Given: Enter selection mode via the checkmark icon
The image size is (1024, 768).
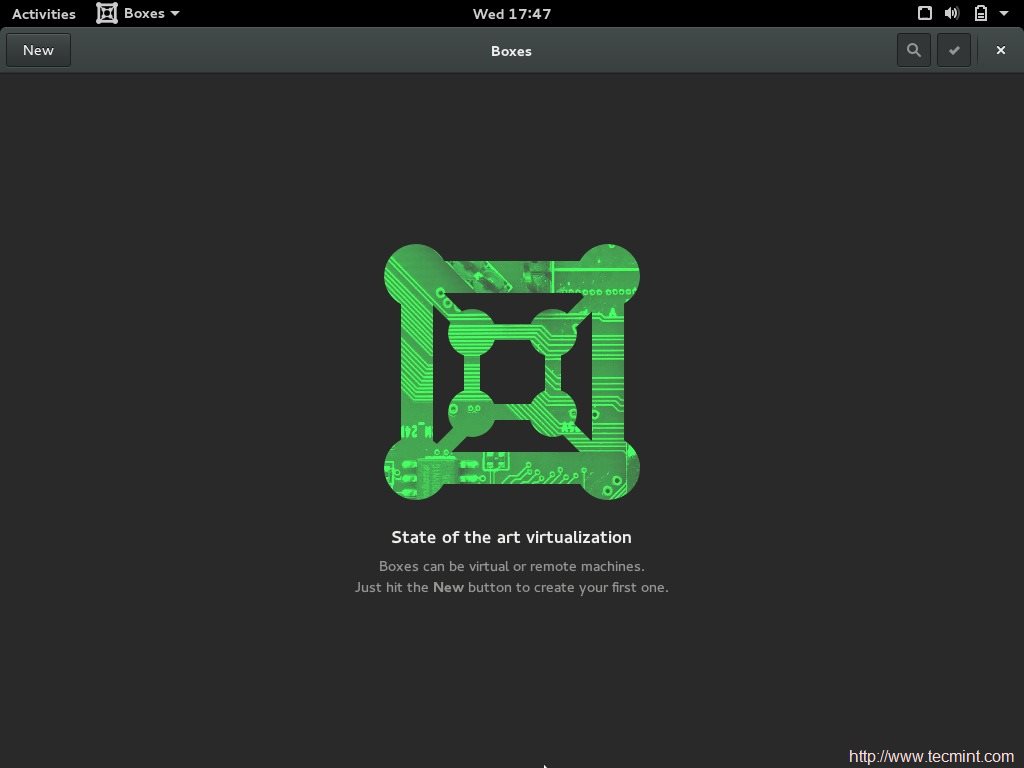Looking at the screenshot, I should click(x=953, y=50).
